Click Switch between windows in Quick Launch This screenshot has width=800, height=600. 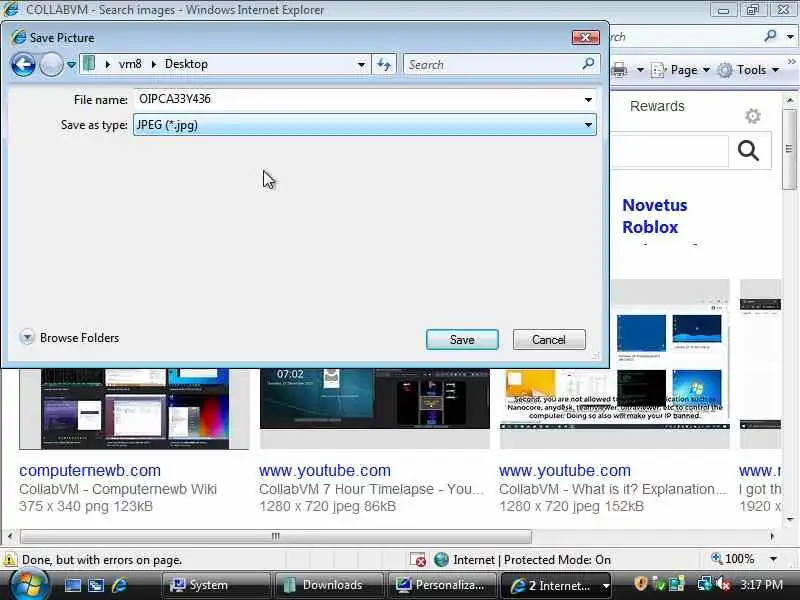96,585
